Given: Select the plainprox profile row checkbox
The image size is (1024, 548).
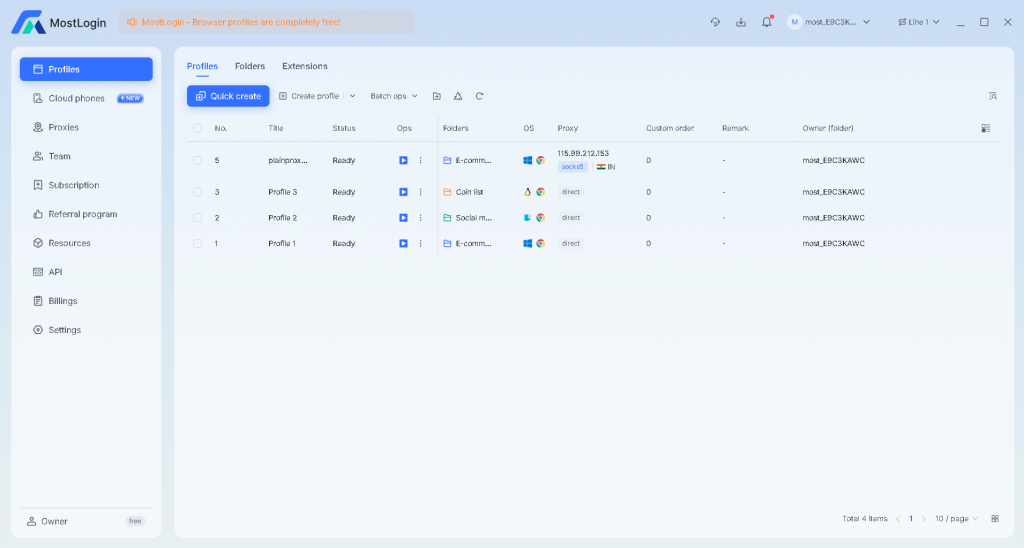Looking at the screenshot, I should pyautogui.click(x=198, y=160).
